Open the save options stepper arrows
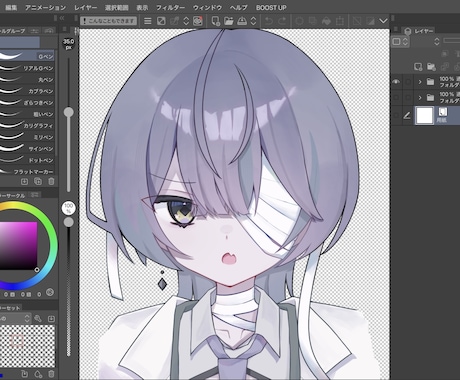460x380 pixels. click(253, 21)
